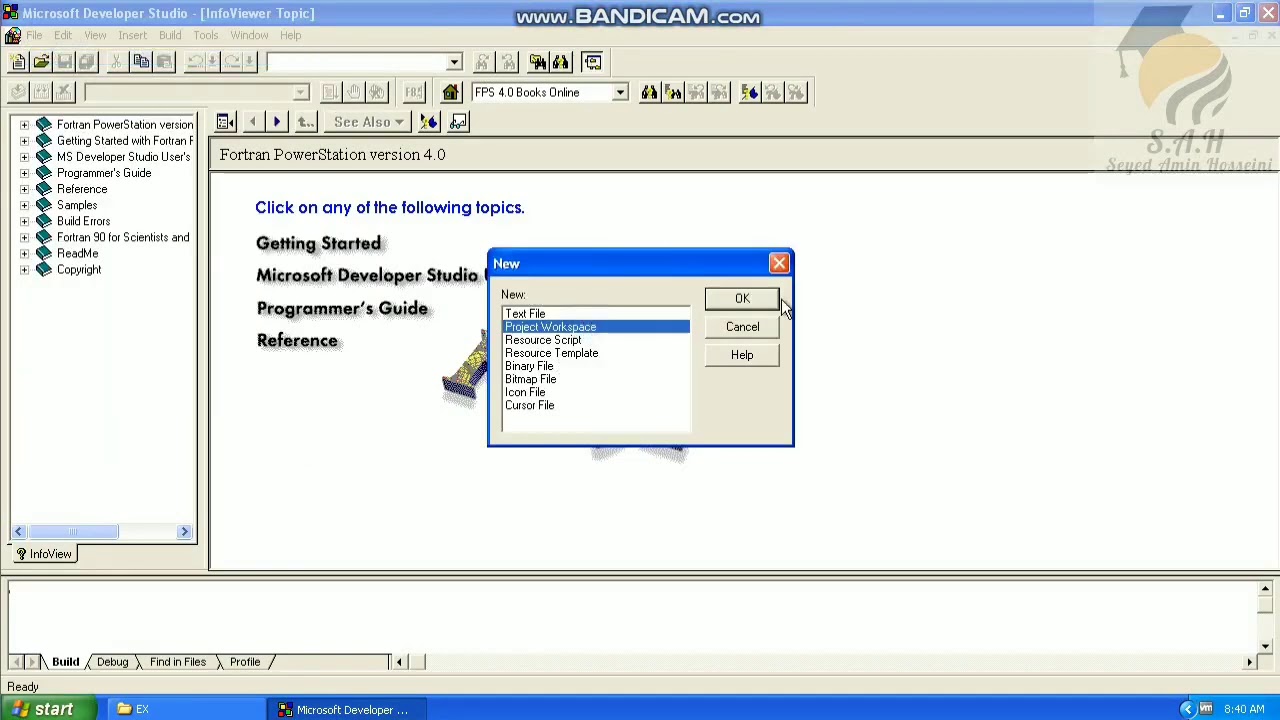Open the project configuration combo dropdown arrow
The height and width of the screenshot is (720, 1280).
(x=300, y=92)
